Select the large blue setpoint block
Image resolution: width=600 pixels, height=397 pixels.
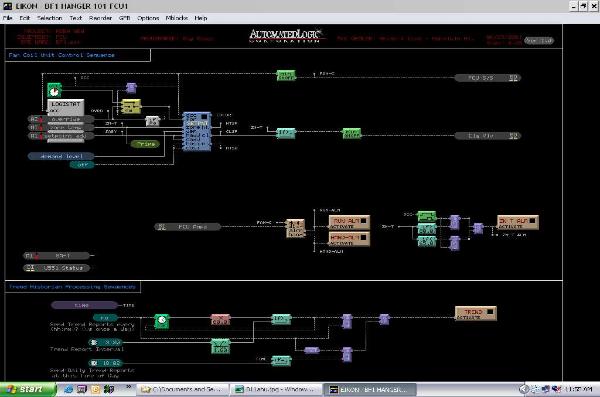pyautogui.click(x=197, y=131)
